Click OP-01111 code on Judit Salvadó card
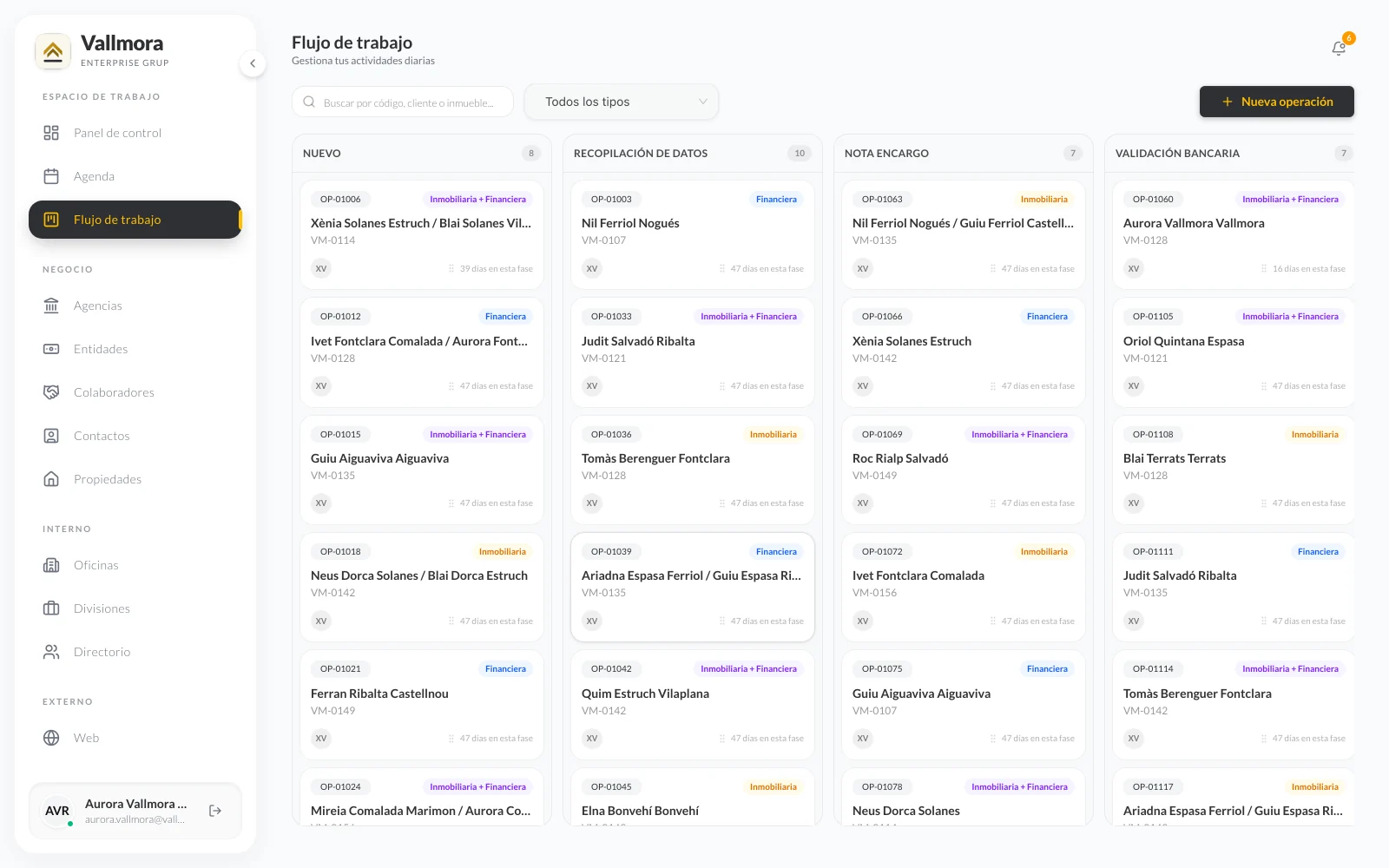This screenshot has width=1389, height=868. pos(1153,551)
